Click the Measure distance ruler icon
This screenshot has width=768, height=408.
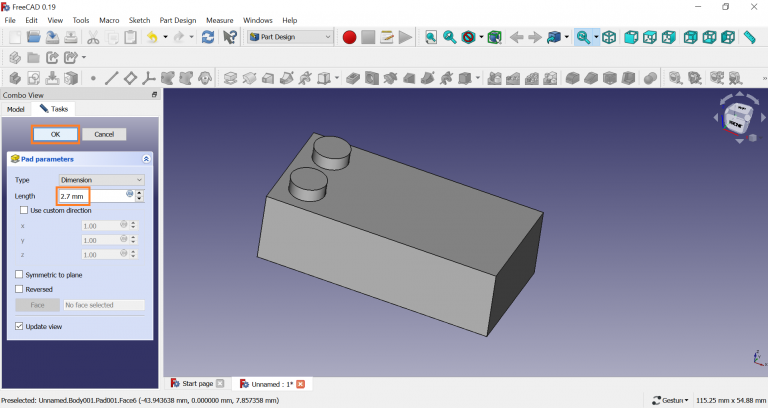pyautogui.click(x=749, y=37)
